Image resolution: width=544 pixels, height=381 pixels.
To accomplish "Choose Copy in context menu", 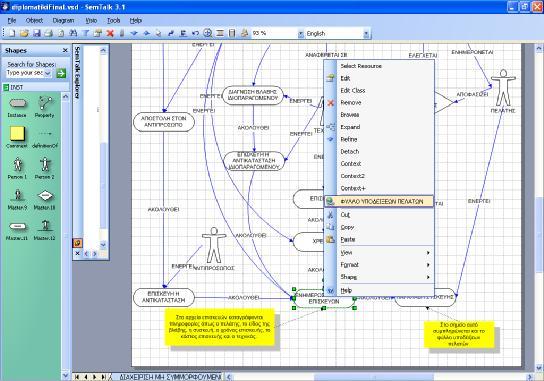I will point(379,227).
